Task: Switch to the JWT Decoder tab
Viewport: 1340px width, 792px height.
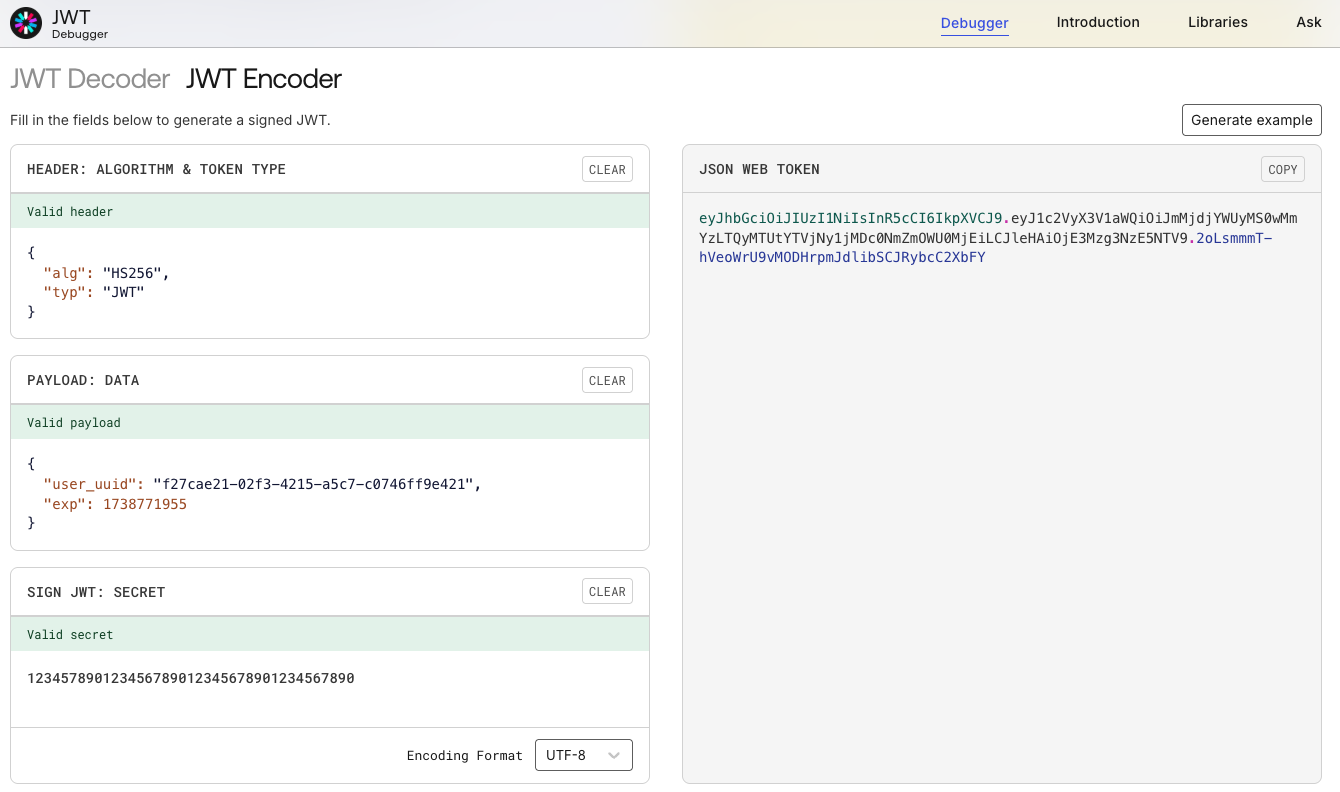Action: [90, 79]
